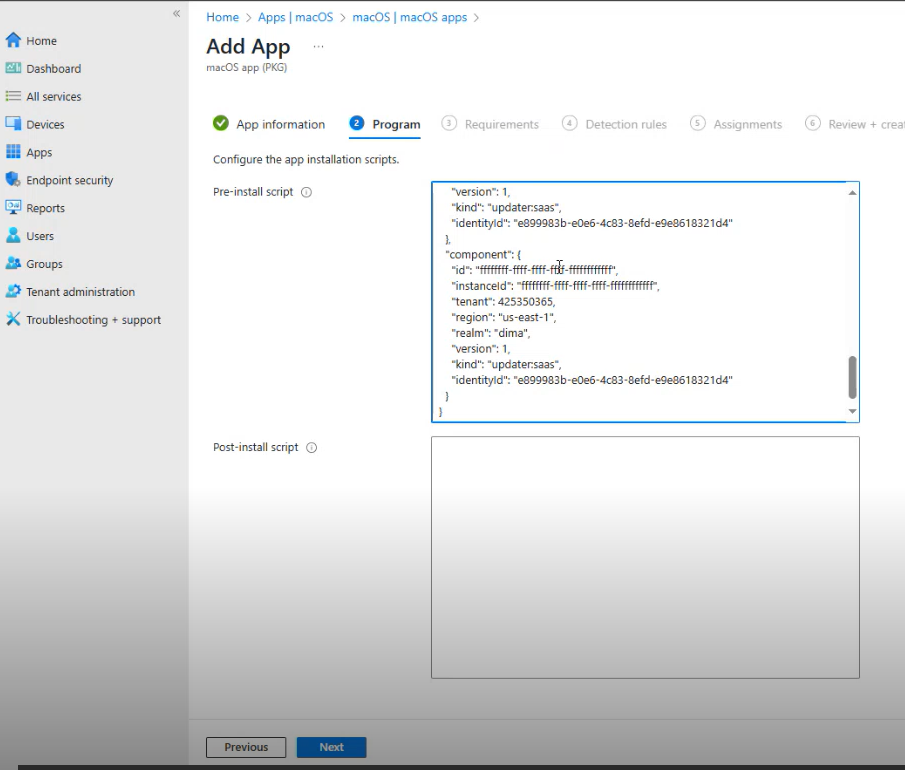Click the Pre-install script scrollbar thumb
This screenshot has height=776, width=905.
(x=852, y=377)
